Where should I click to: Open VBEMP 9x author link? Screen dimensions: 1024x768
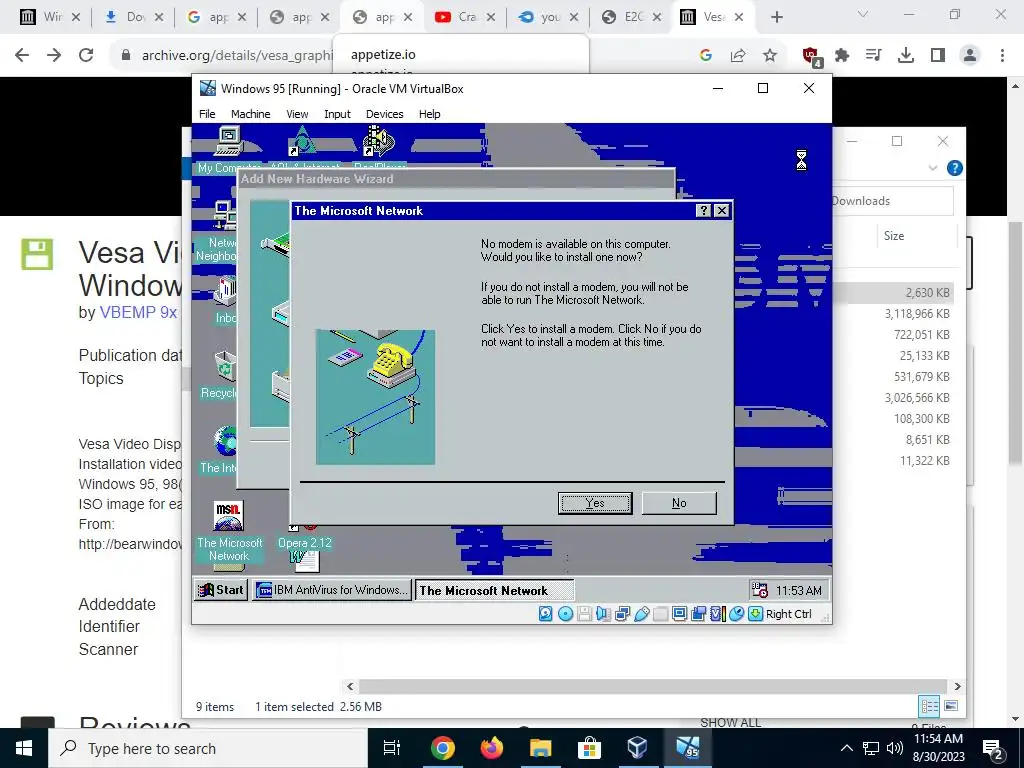tap(138, 312)
